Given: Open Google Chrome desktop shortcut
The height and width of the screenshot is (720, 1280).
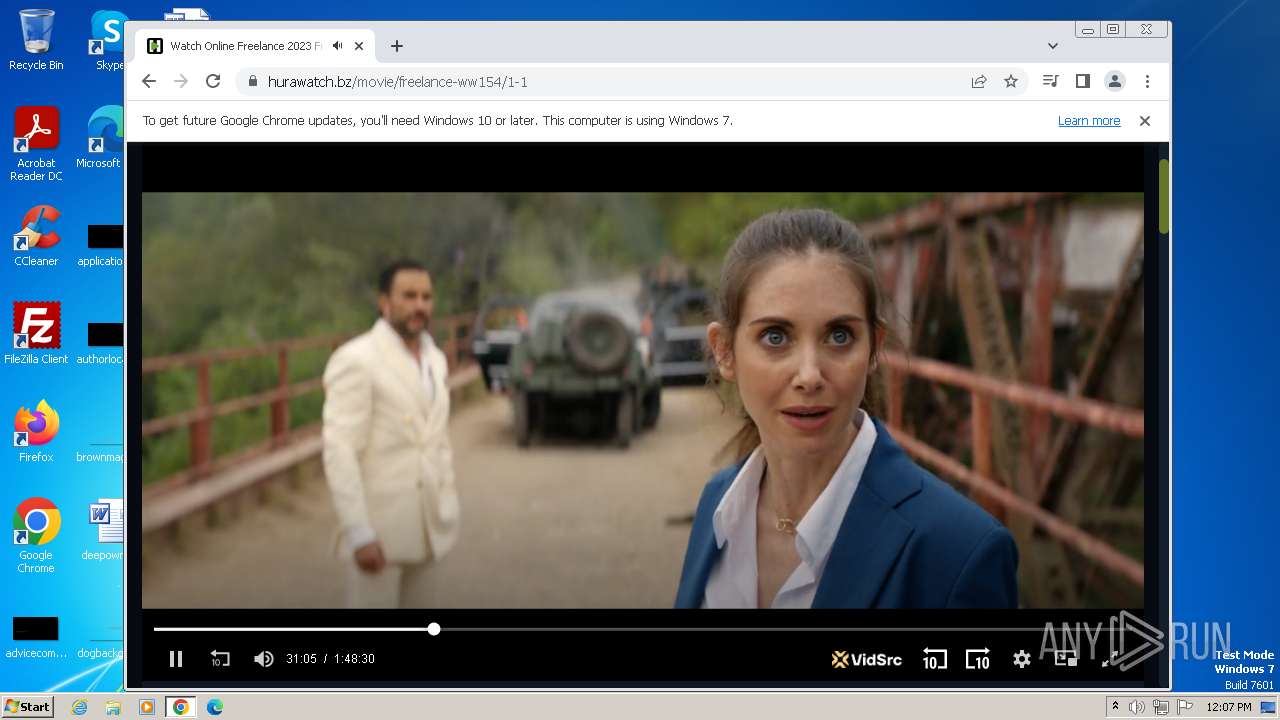Looking at the screenshot, I should coord(36,536).
